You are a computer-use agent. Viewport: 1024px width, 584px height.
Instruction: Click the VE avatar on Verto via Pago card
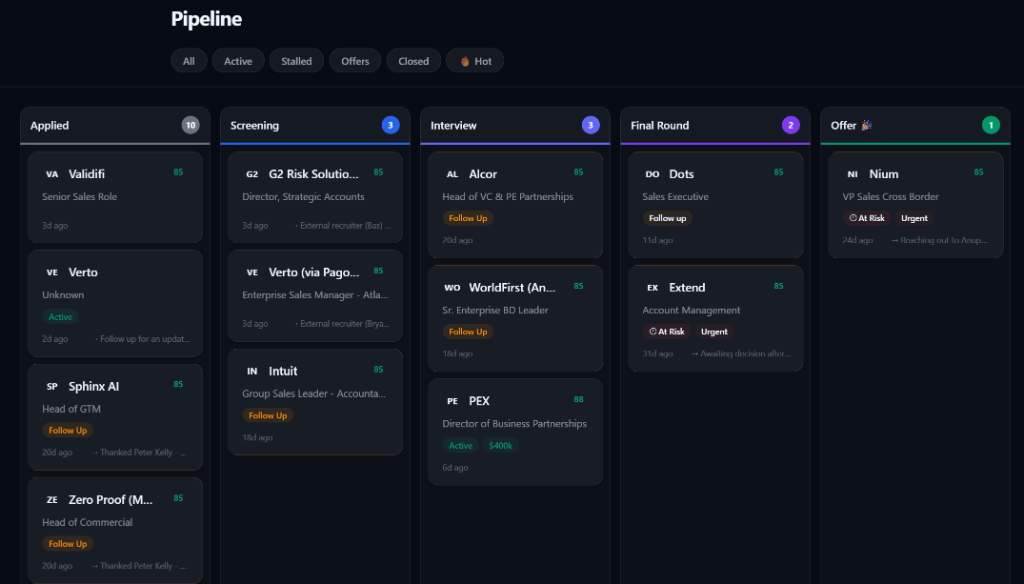tap(252, 272)
